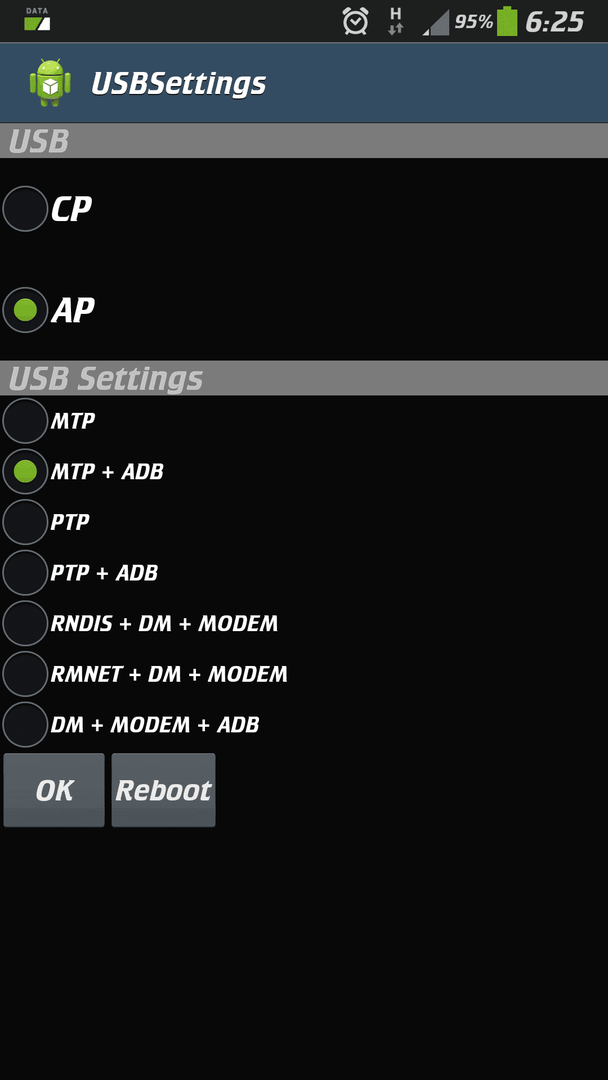
Task: Tap the alarm clock status icon
Action: 355,21
